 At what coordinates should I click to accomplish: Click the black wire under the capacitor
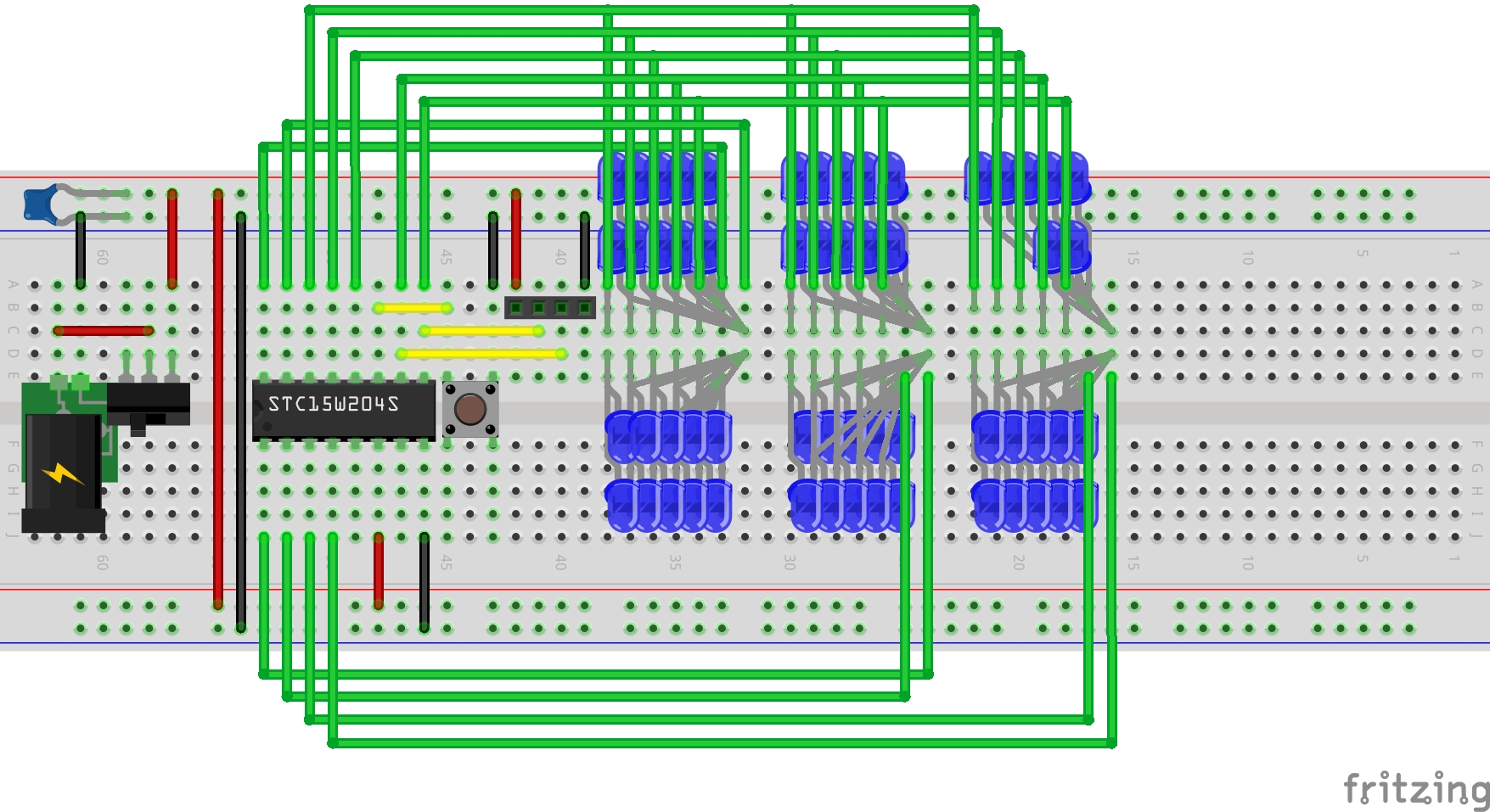click(x=81, y=250)
